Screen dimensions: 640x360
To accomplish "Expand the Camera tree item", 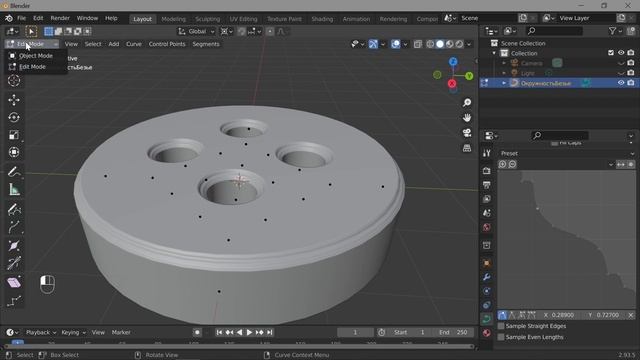I will 504,63.
